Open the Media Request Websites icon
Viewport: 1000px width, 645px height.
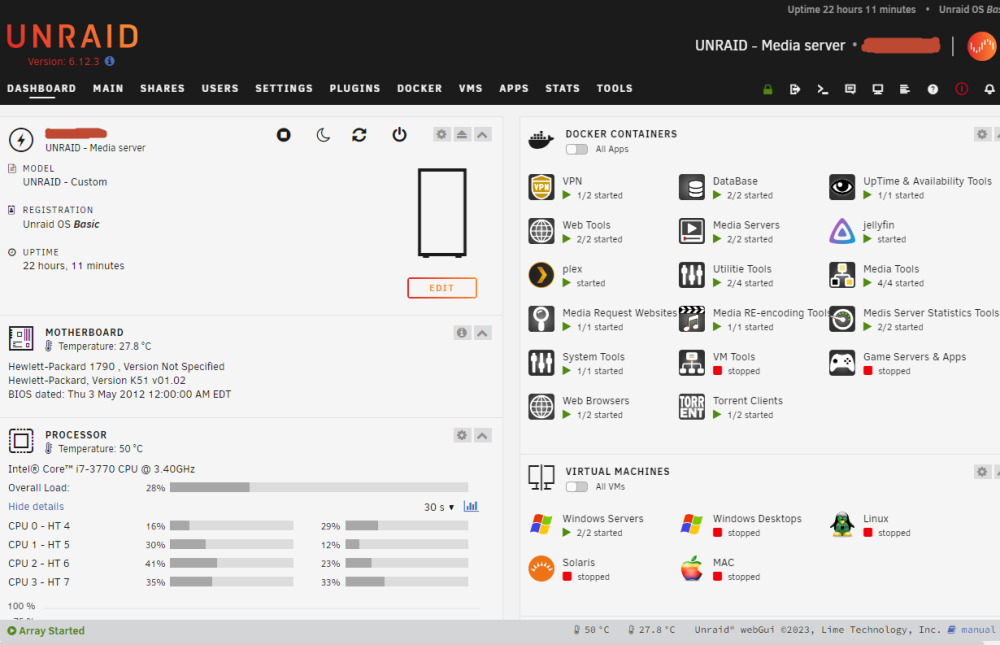click(541, 319)
